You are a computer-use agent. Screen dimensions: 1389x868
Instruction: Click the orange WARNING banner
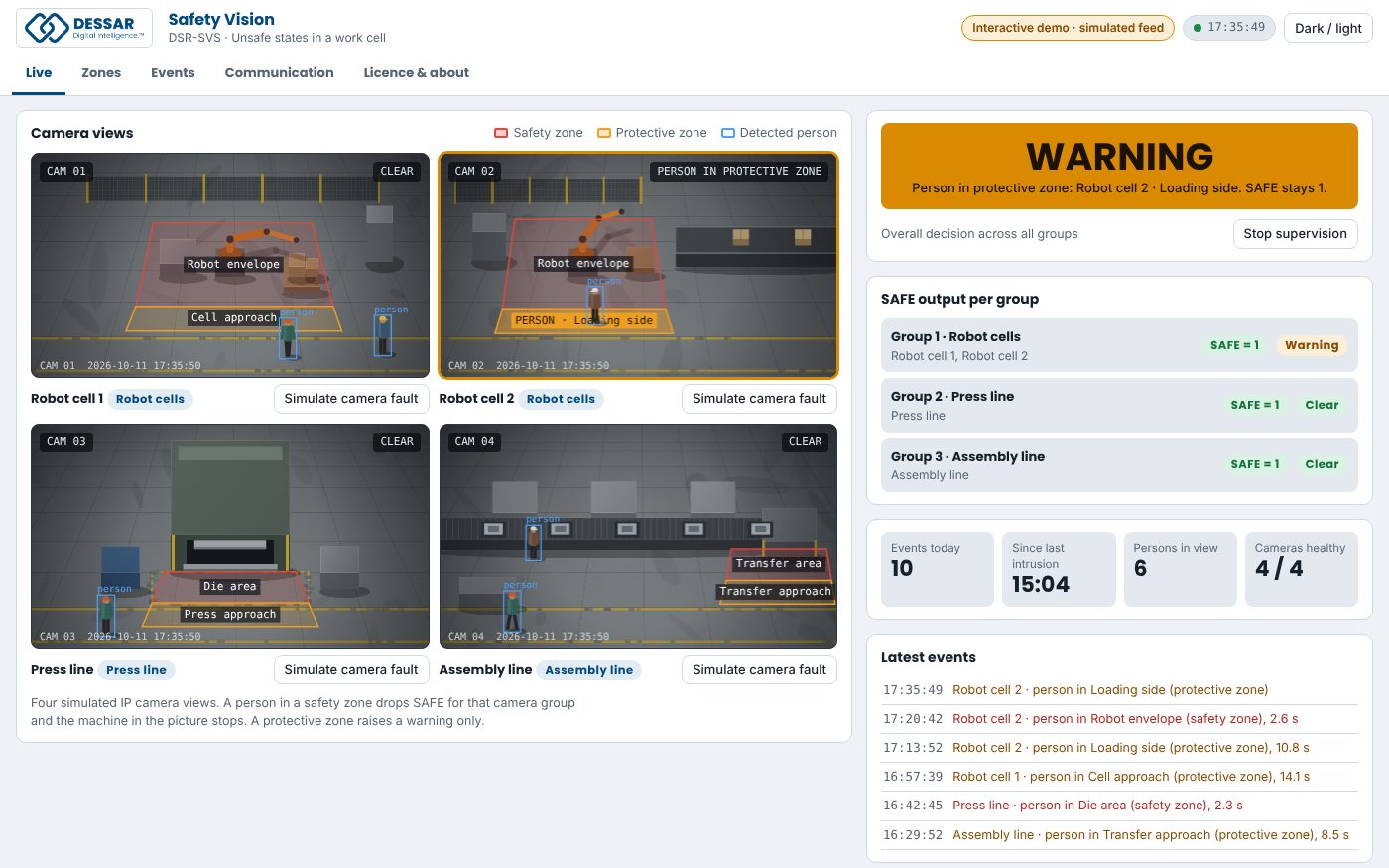coord(1119,166)
